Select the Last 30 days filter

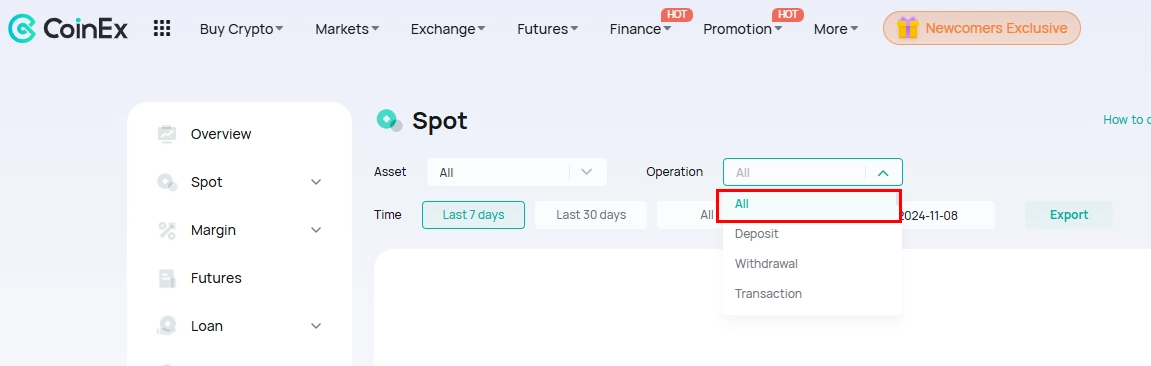point(591,215)
